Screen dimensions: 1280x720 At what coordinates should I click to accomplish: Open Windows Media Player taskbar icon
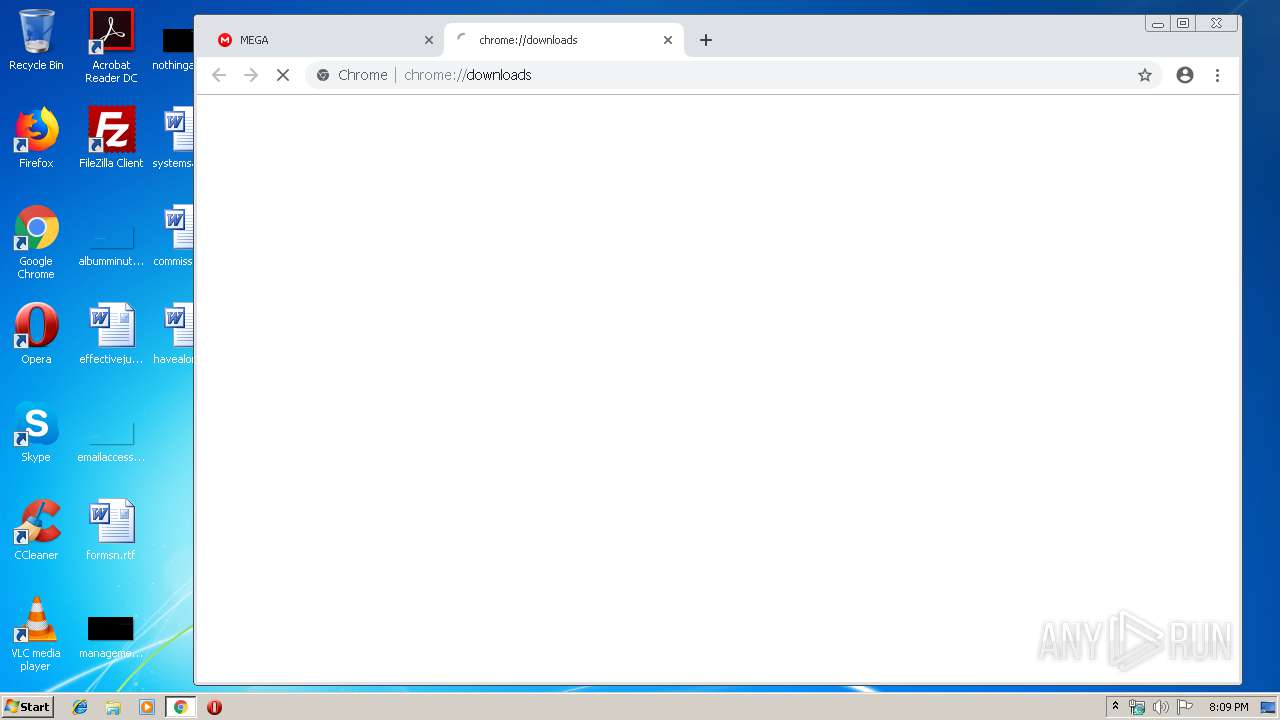(x=147, y=707)
